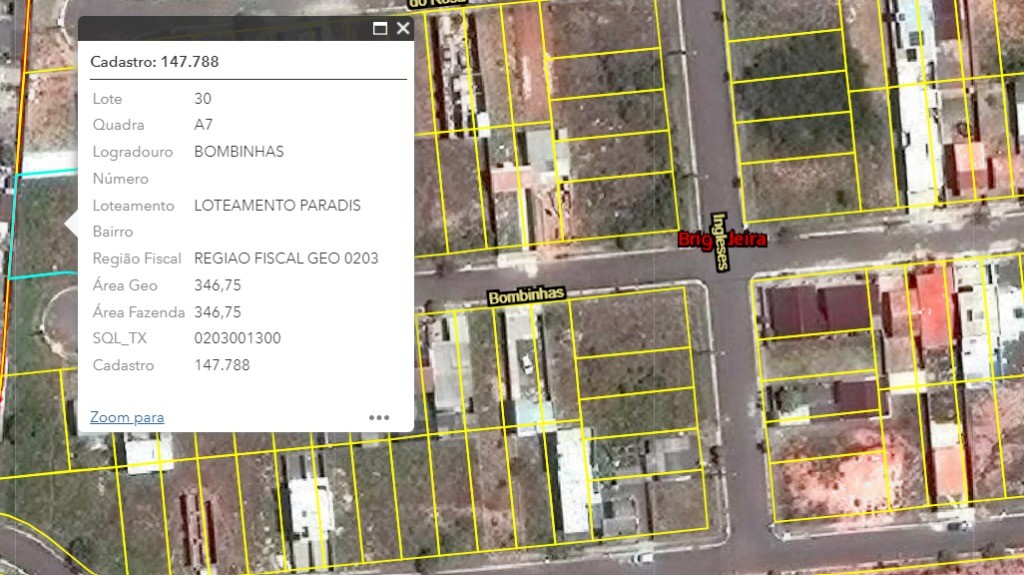Select the value 'LOTEAMENTO PARADIS'
Screen dimensions: 1024x575
click(277, 205)
